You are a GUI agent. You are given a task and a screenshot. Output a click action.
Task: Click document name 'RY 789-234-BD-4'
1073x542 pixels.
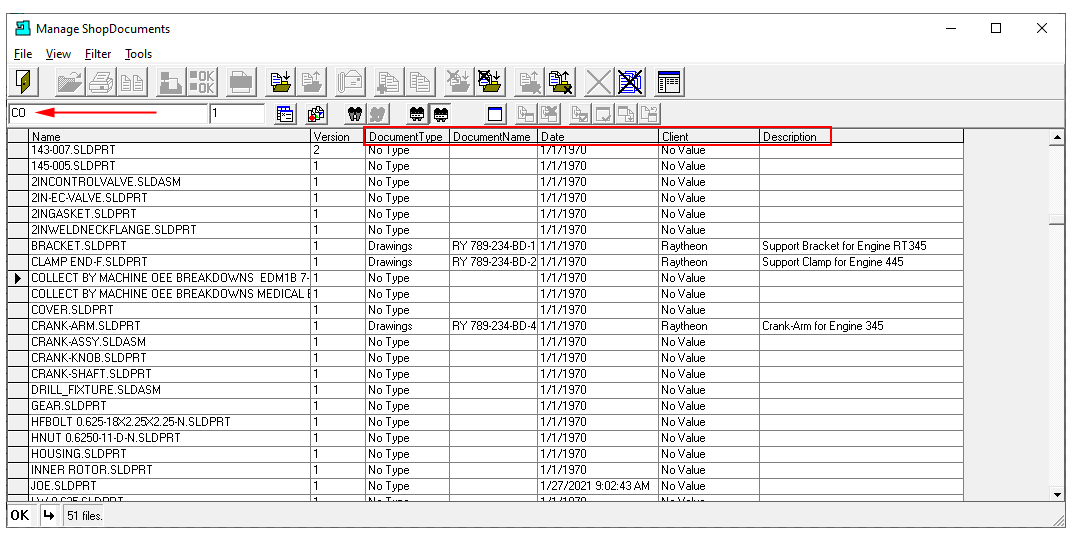click(493, 326)
